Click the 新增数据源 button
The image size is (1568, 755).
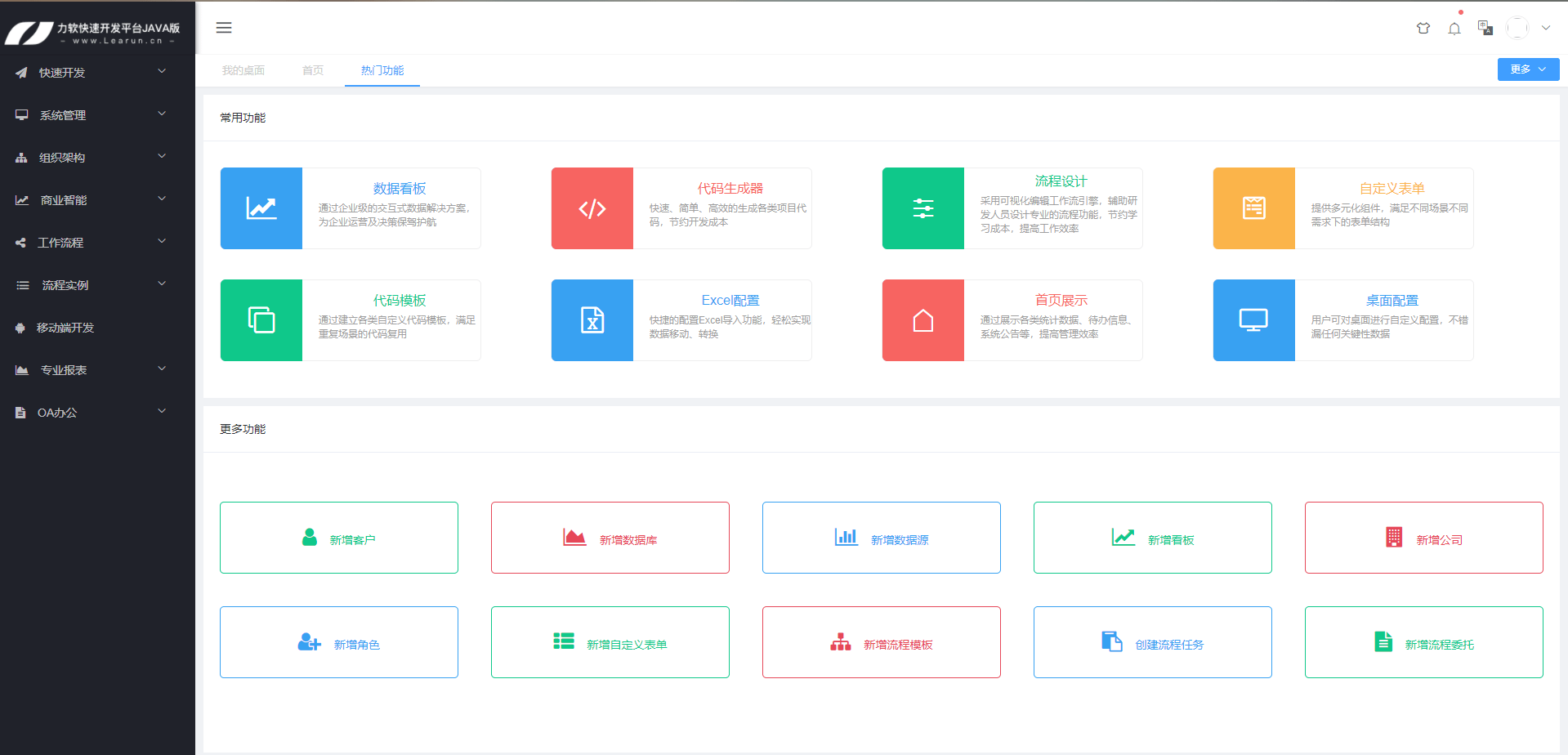882,538
